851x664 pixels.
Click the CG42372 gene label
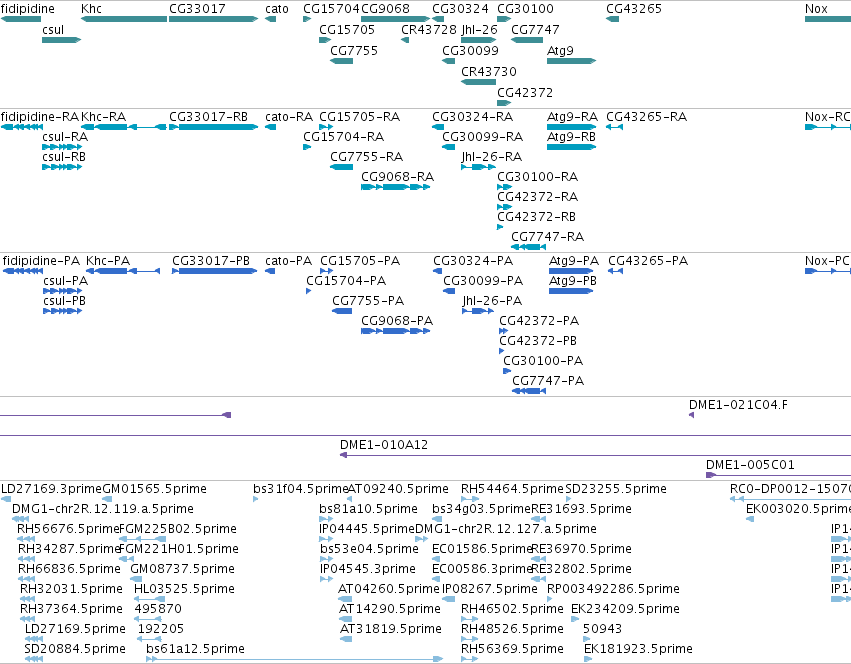[x=525, y=93]
